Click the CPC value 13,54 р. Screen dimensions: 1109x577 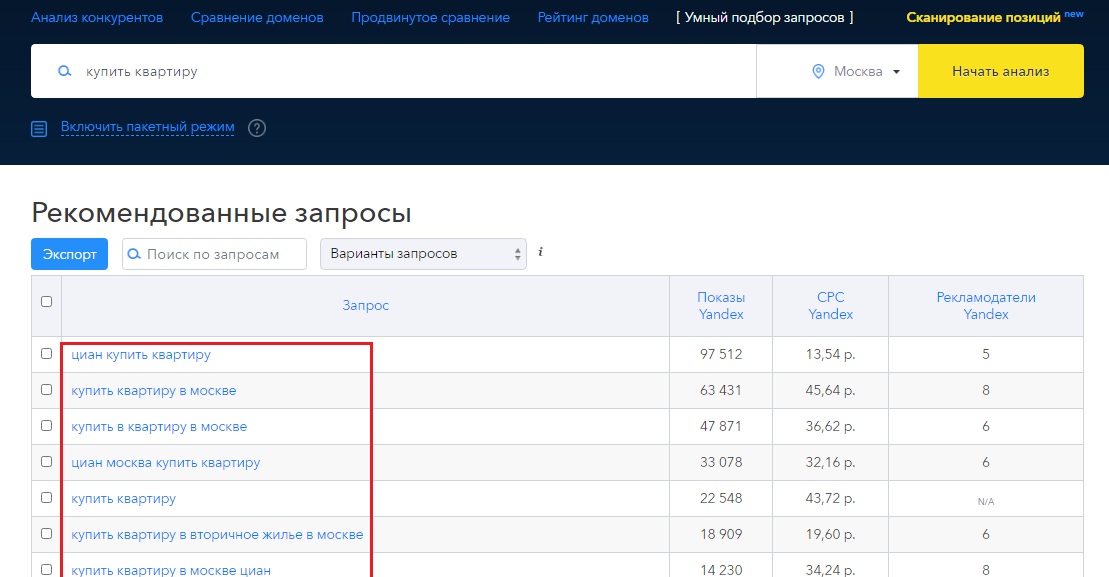point(830,354)
